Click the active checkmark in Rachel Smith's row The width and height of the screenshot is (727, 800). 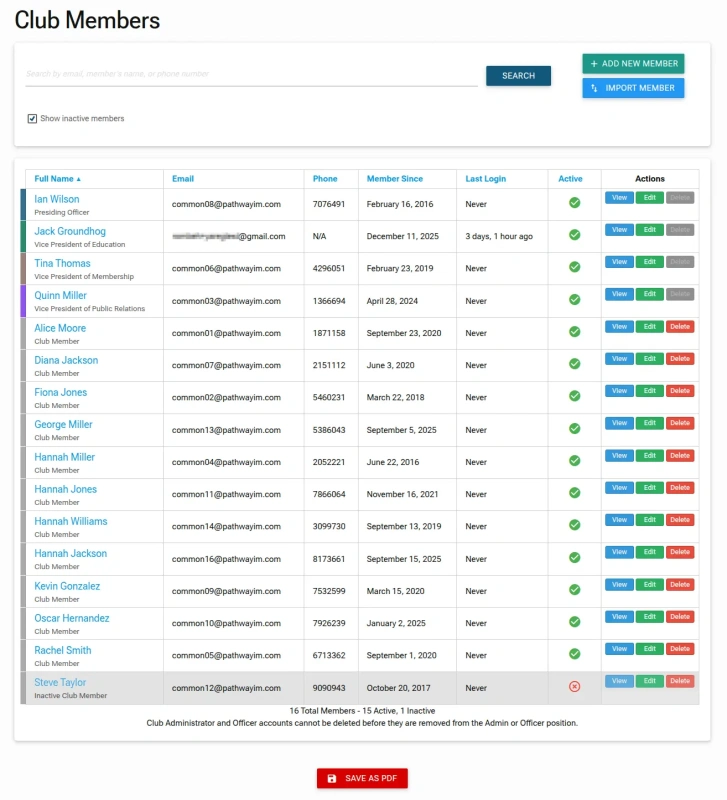pos(574,654)
